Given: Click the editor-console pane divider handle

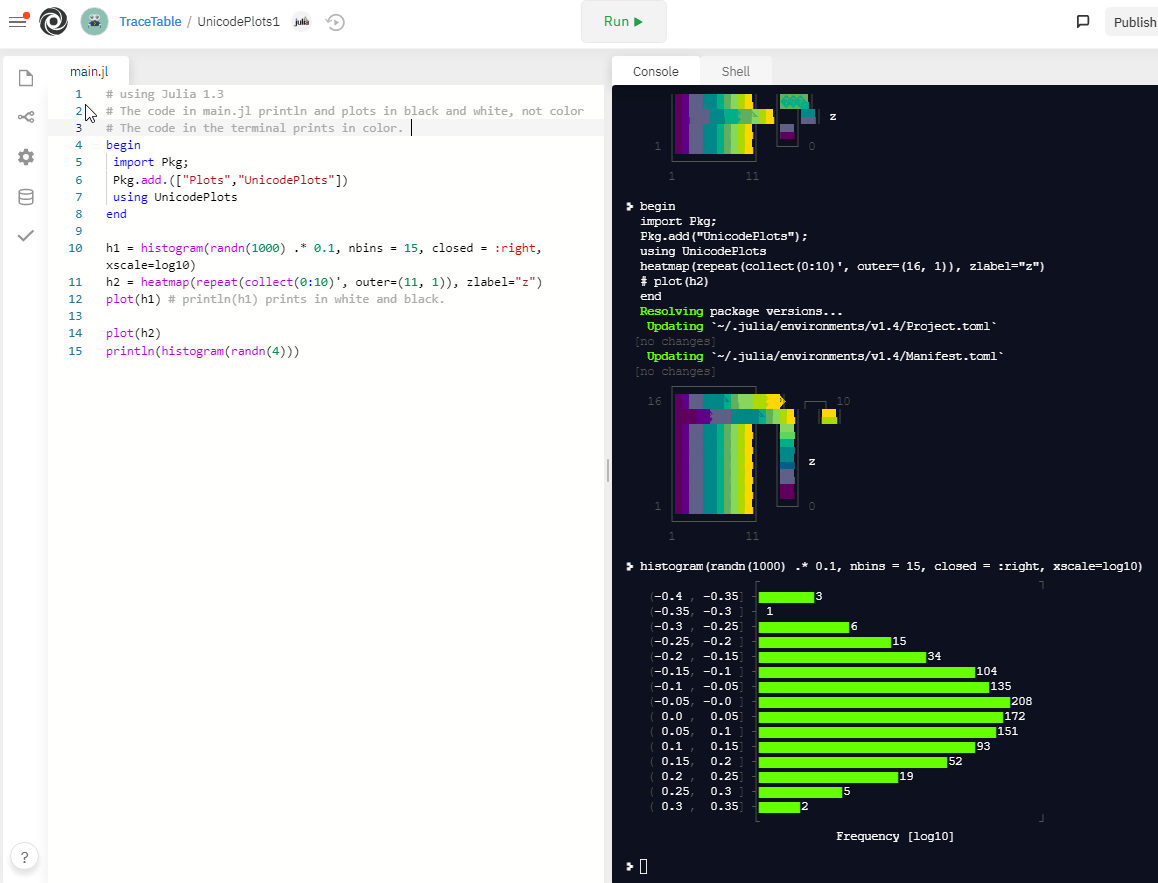Looking at the screenshot, I should click(x=608, y=470).
